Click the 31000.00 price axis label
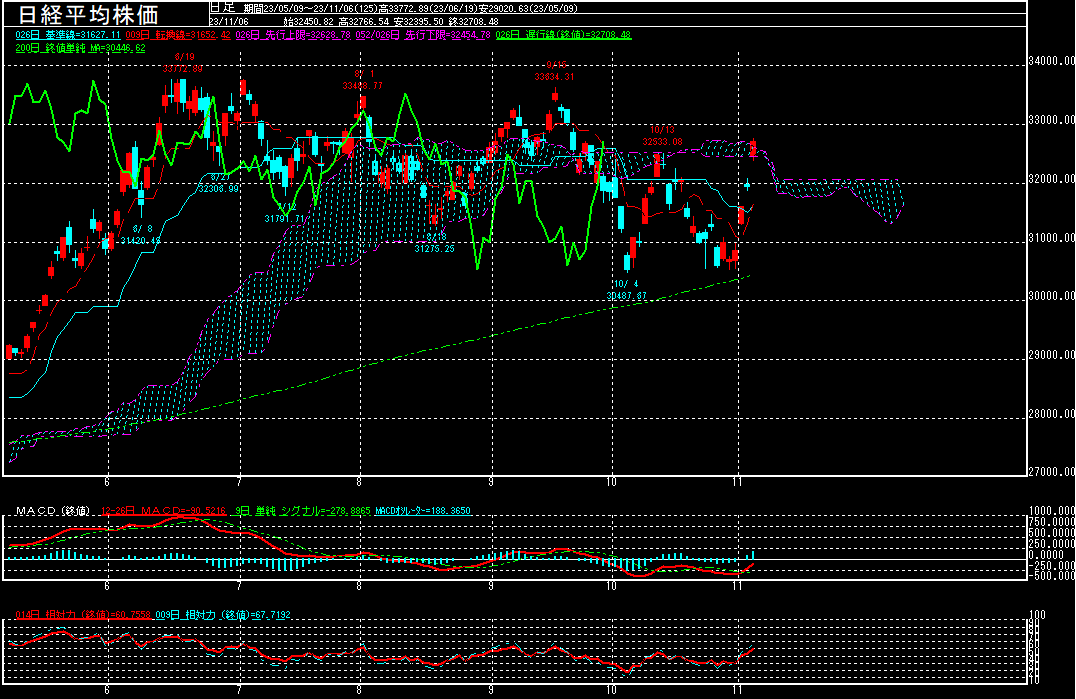The width and height of the screenshot is (1076, 699). coord(1051,238)
